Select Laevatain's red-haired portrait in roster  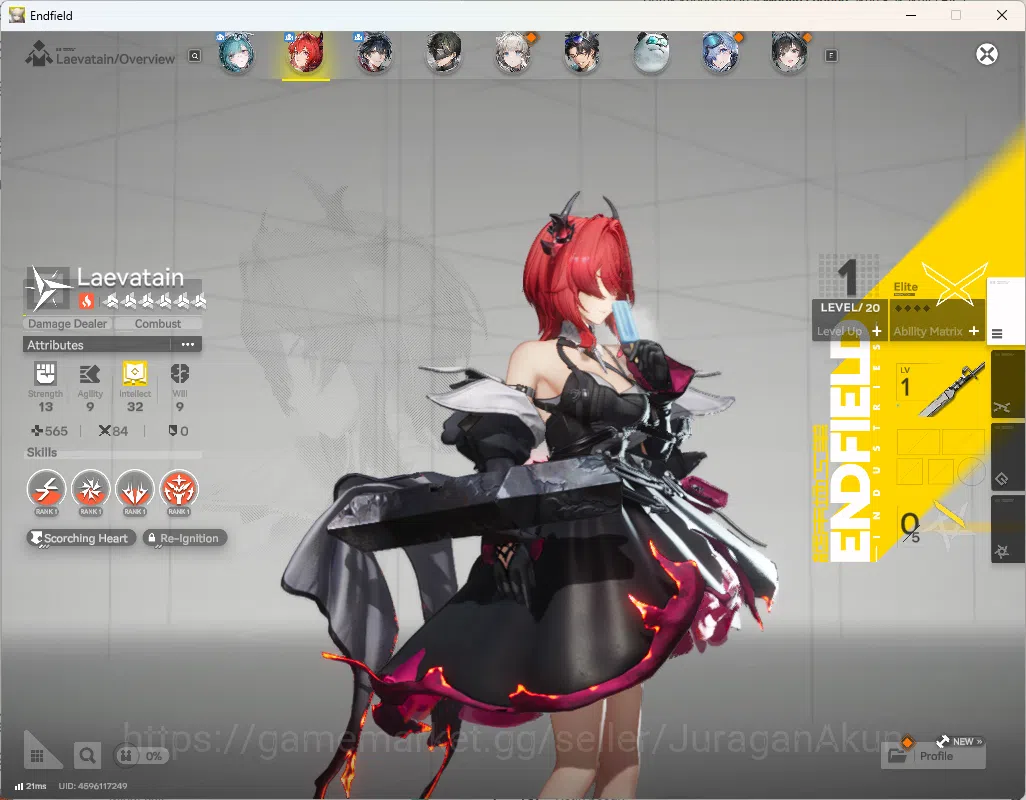point(306,54)
